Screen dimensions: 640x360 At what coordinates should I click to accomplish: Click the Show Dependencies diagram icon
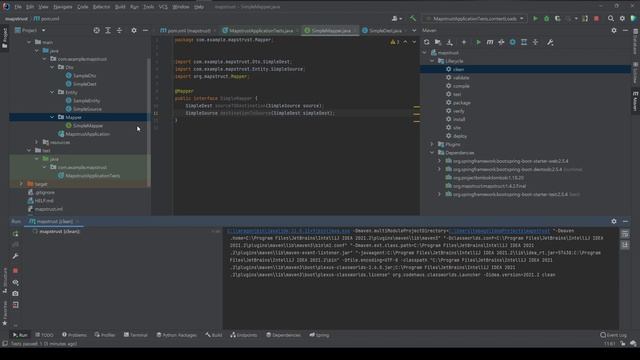point(524,42)
